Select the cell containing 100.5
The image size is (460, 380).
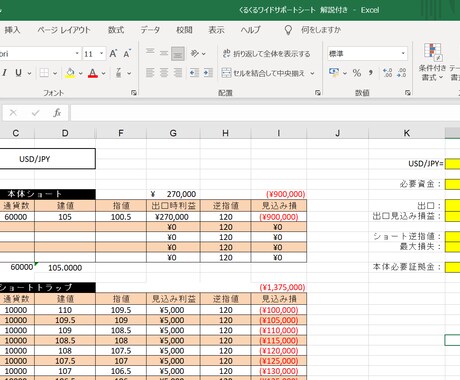click(x=121, y=217)
